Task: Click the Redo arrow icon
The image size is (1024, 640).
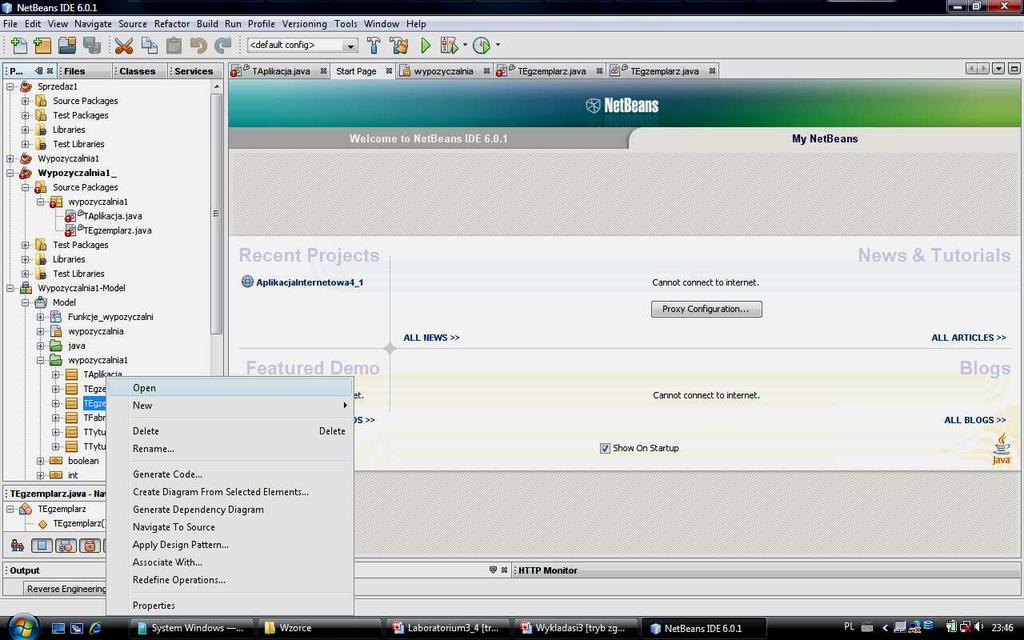Action: point(223,45)
